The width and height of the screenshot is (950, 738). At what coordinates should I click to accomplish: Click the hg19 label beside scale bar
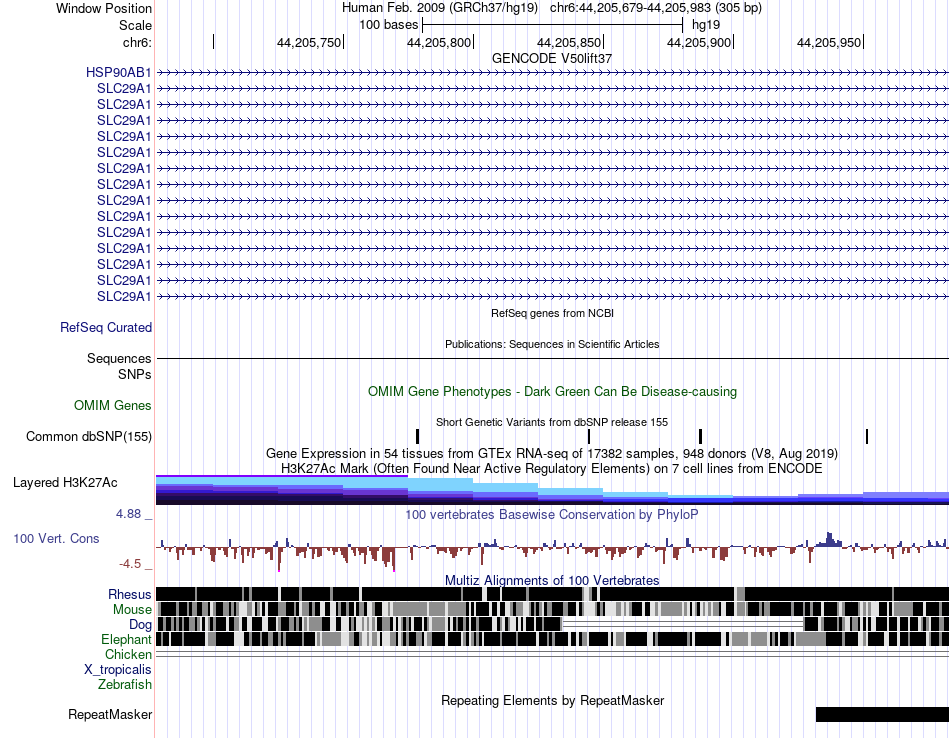706,25
